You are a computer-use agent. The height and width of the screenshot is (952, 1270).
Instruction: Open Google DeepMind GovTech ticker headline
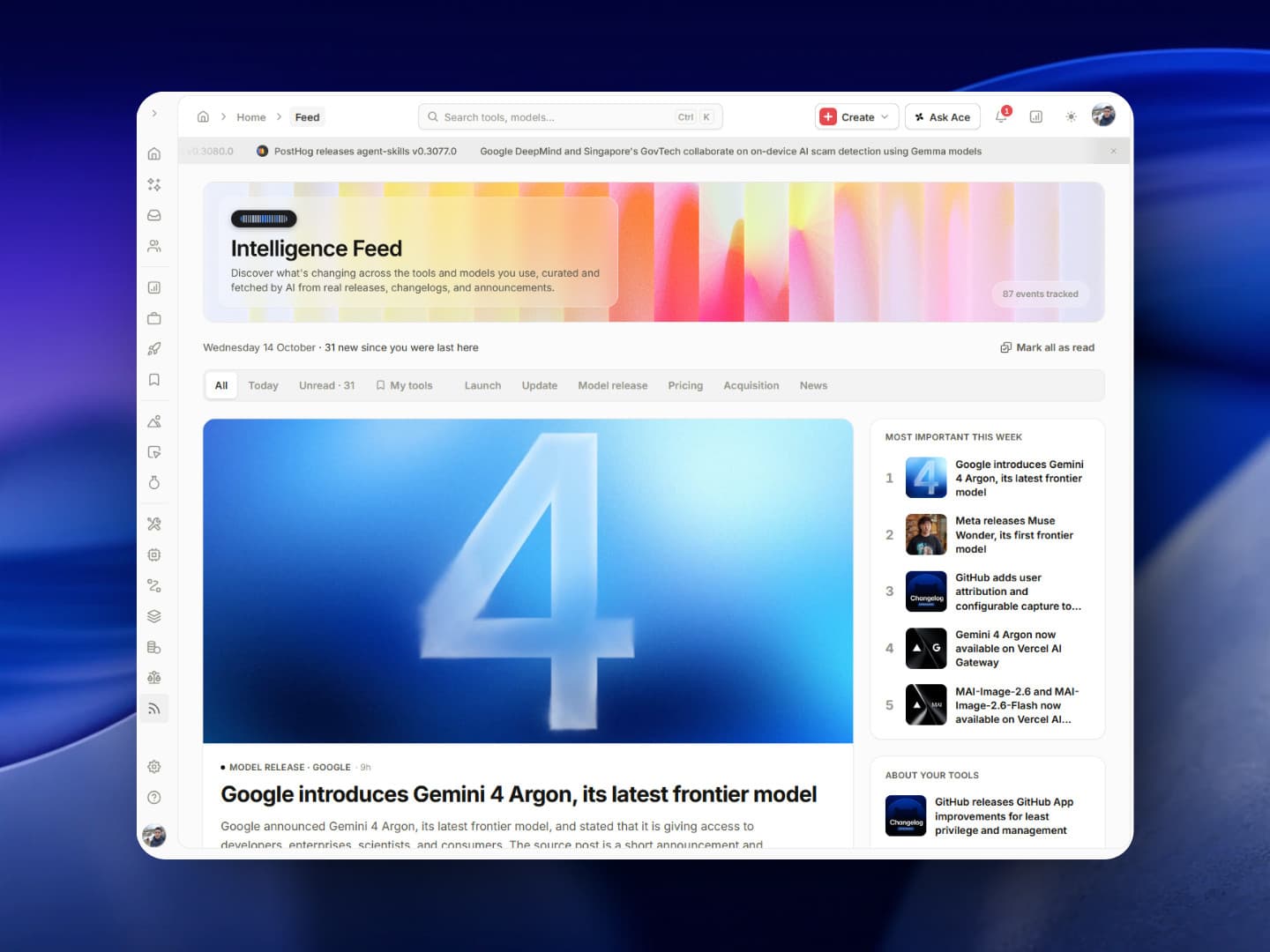click(730, 152)
